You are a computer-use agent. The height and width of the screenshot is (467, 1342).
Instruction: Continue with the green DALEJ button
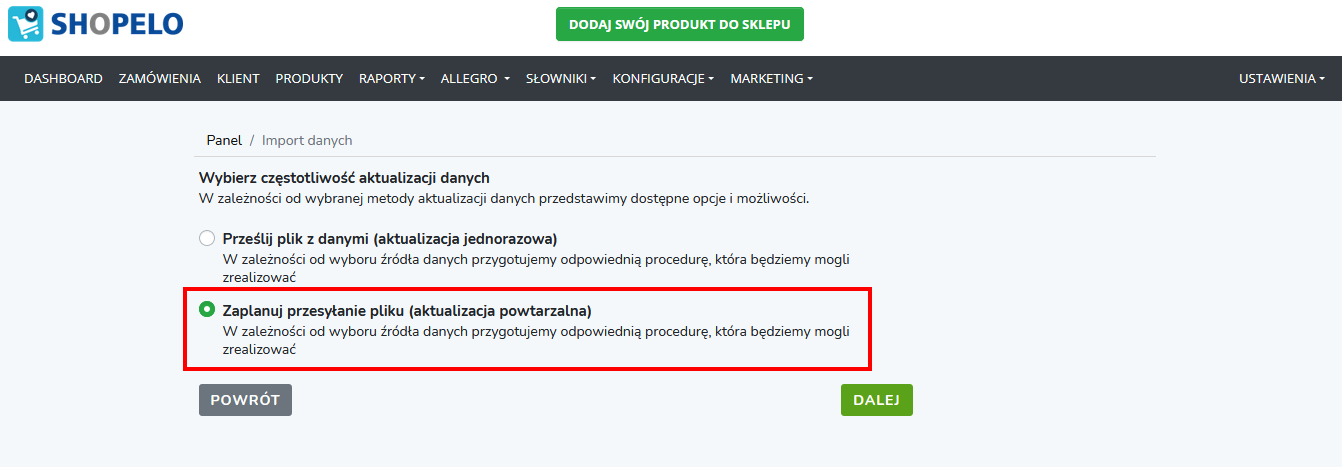[877, 400]
